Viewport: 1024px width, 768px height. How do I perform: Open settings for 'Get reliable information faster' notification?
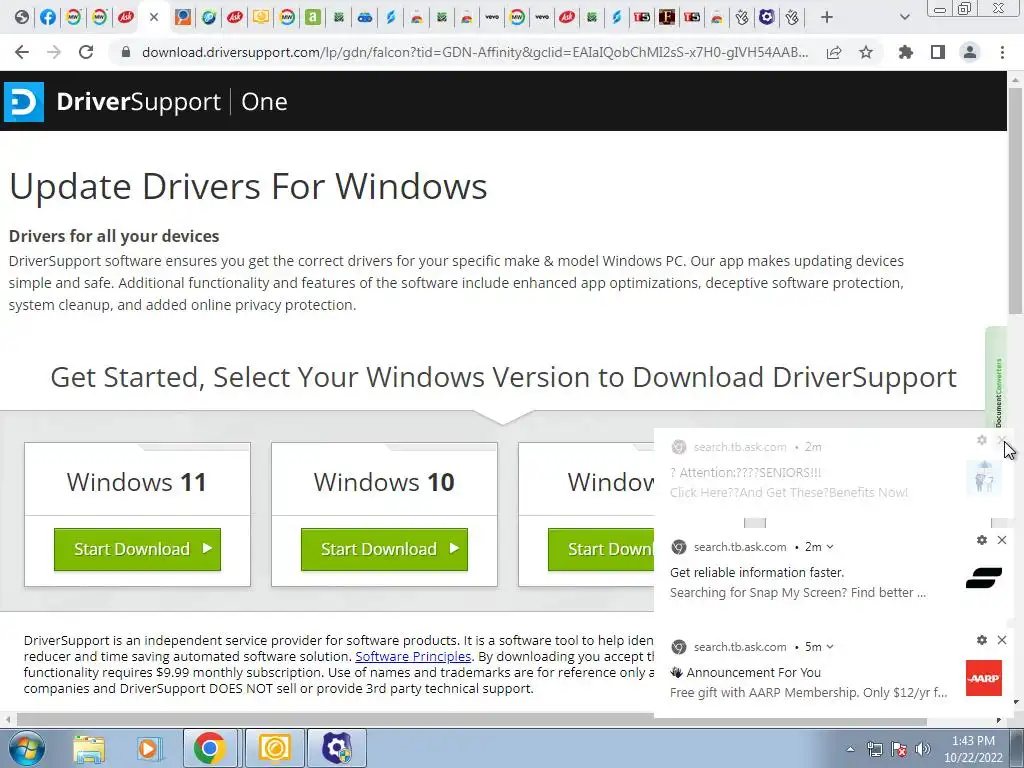click(x=982, y=540)
